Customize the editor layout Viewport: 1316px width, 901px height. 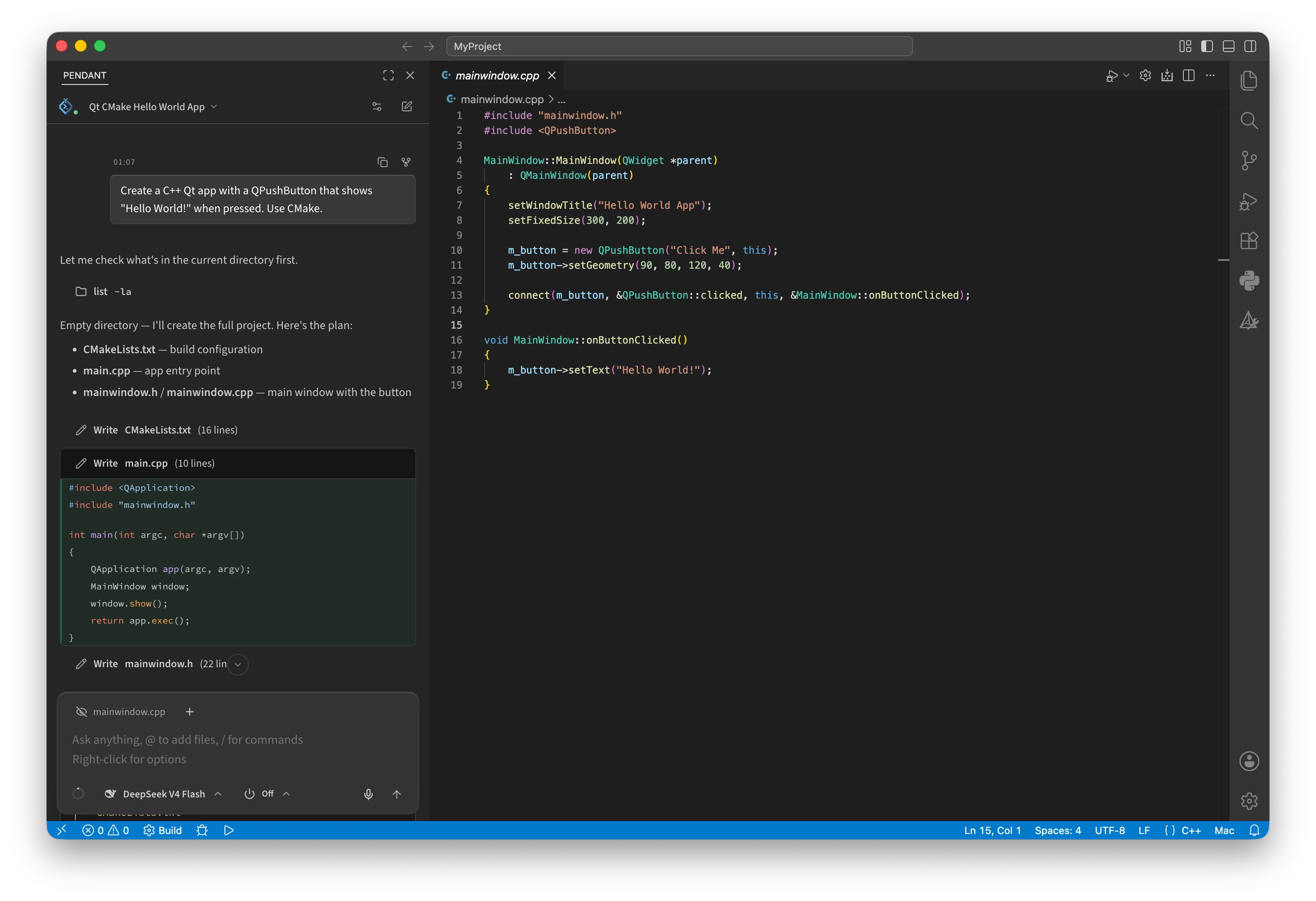(x=1185, y=47)
